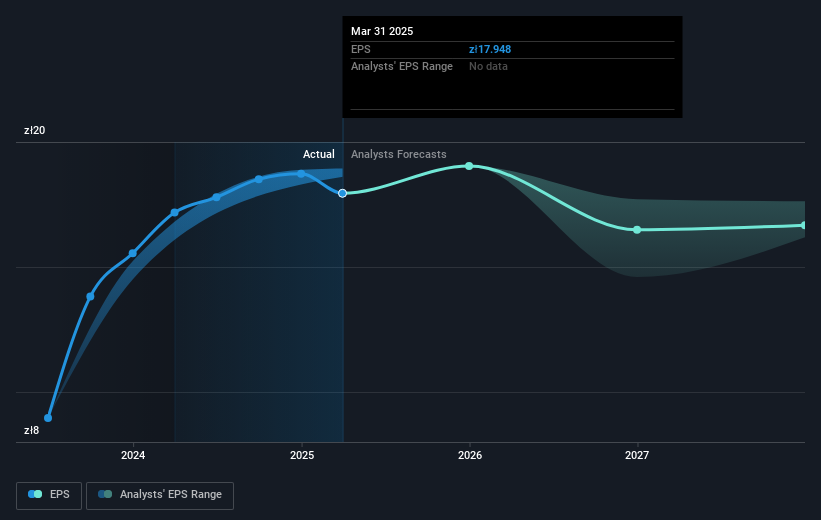821x520 pixels.
Task: Toggle the Analysts' EPS Range legend button
Action: [160, 495]
